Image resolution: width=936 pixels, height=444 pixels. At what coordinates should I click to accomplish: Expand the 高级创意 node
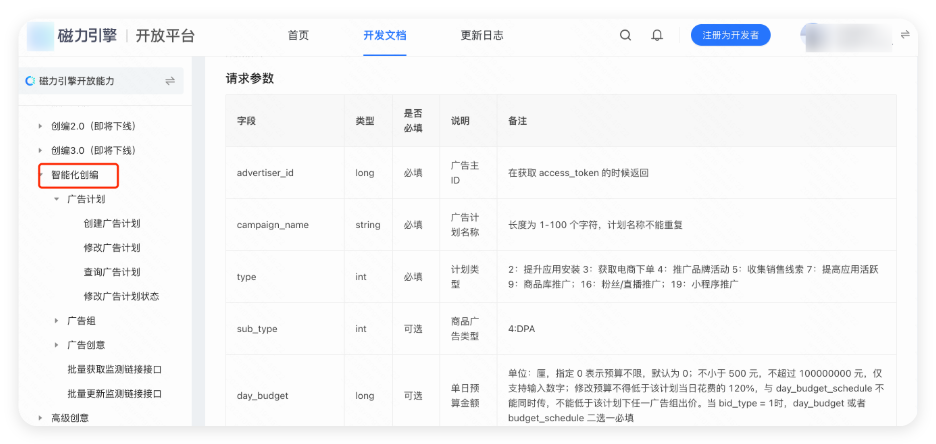tap(40, 418)
